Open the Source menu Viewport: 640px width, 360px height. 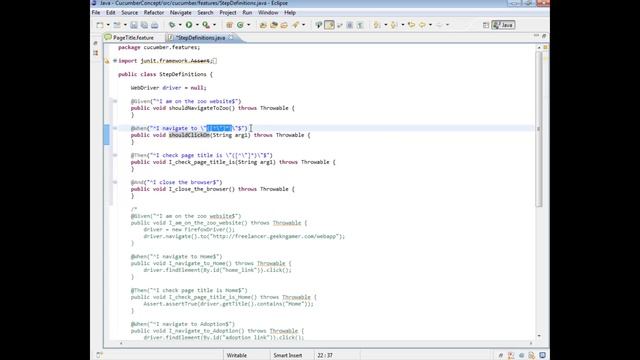click(x=129, y=13)
